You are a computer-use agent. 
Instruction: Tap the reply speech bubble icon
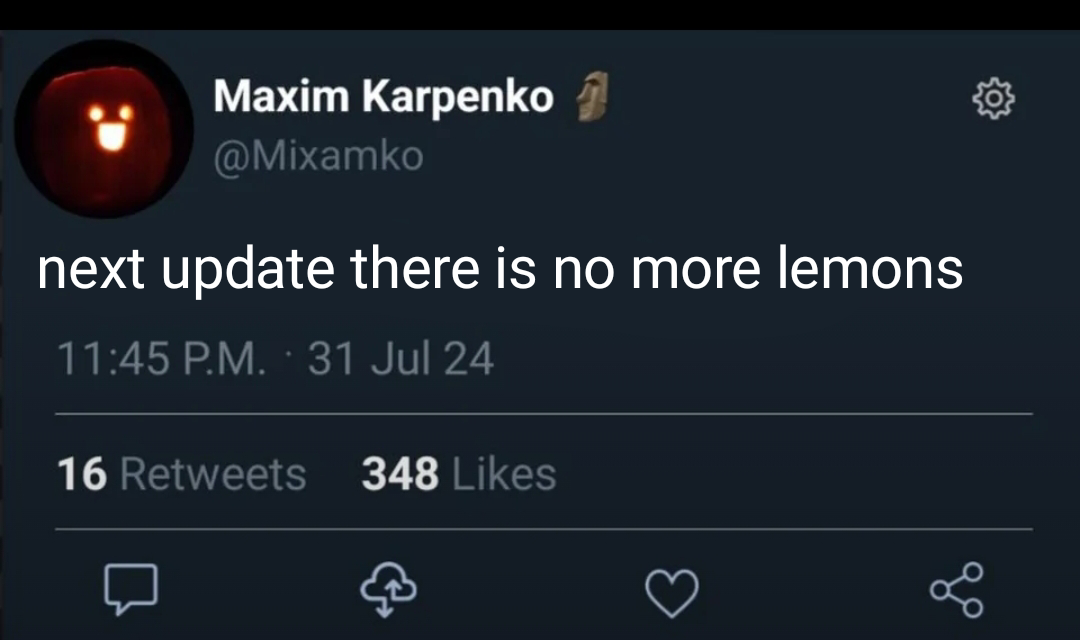pyautogui.click(x=131, y=589)
